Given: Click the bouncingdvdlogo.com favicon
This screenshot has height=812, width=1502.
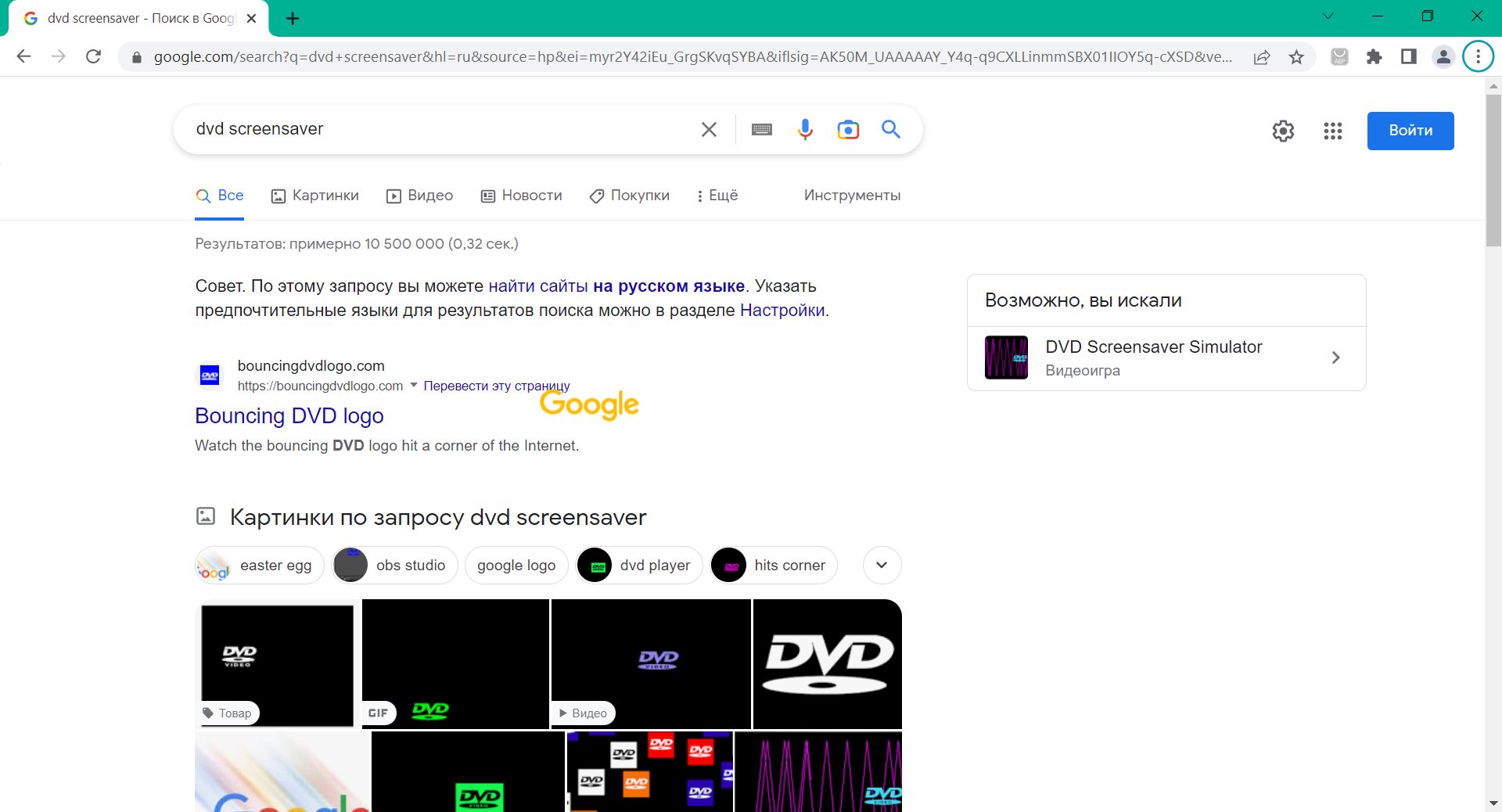Looking at the screenshot, I should [210, 375].
